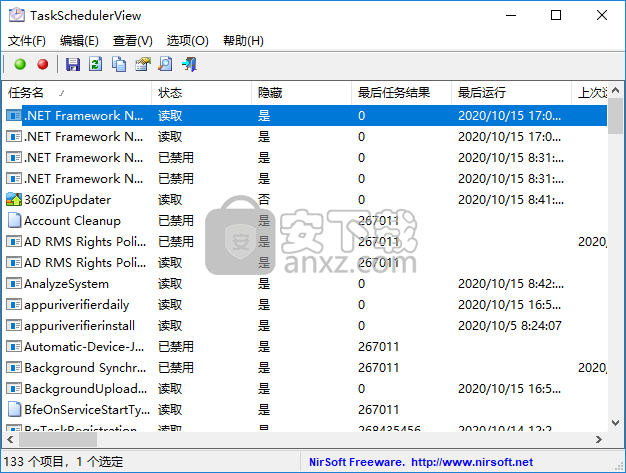Open the 选项(O) menu
The width and height of the screenshot is (626, 473).
click(187, 41)
